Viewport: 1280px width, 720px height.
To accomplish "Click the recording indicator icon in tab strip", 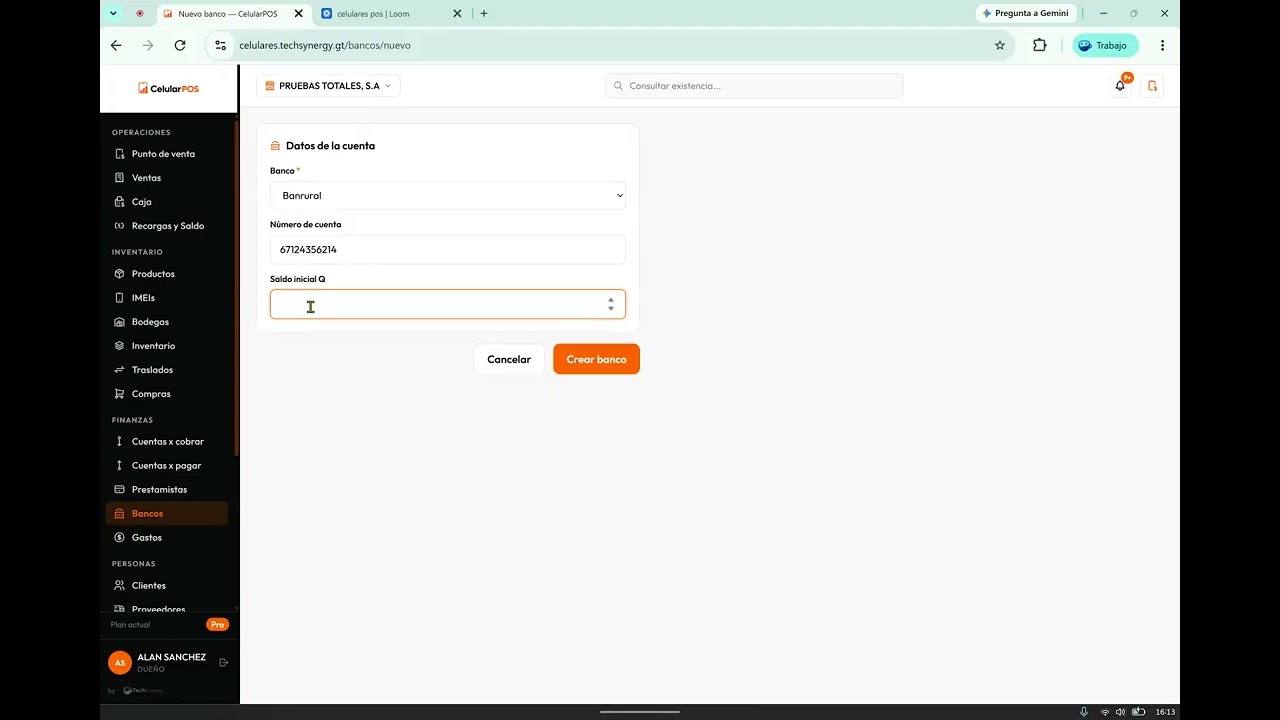I will [139, 14].
